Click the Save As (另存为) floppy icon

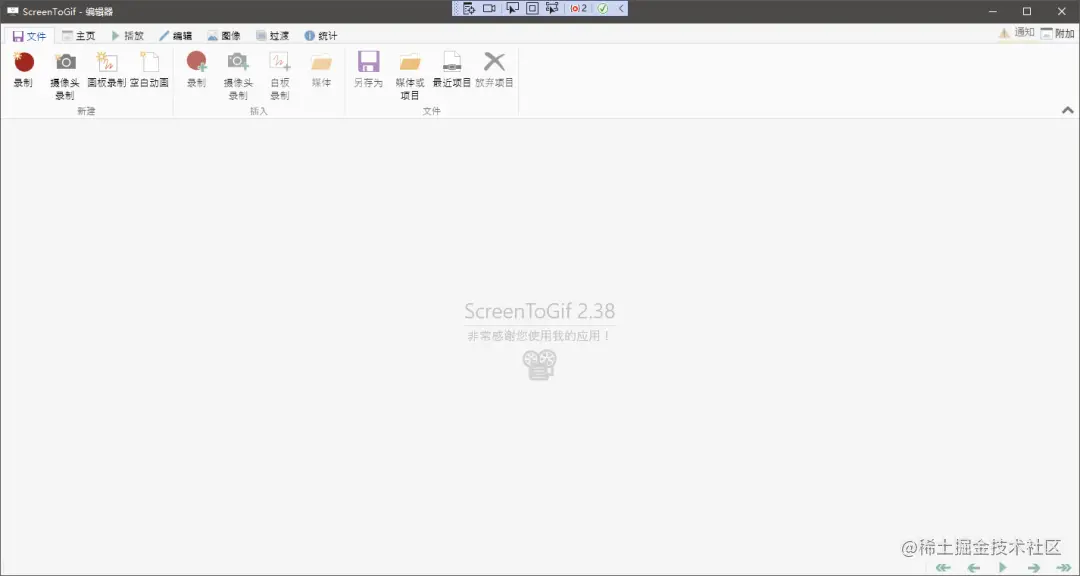click(x=368, y=62)
